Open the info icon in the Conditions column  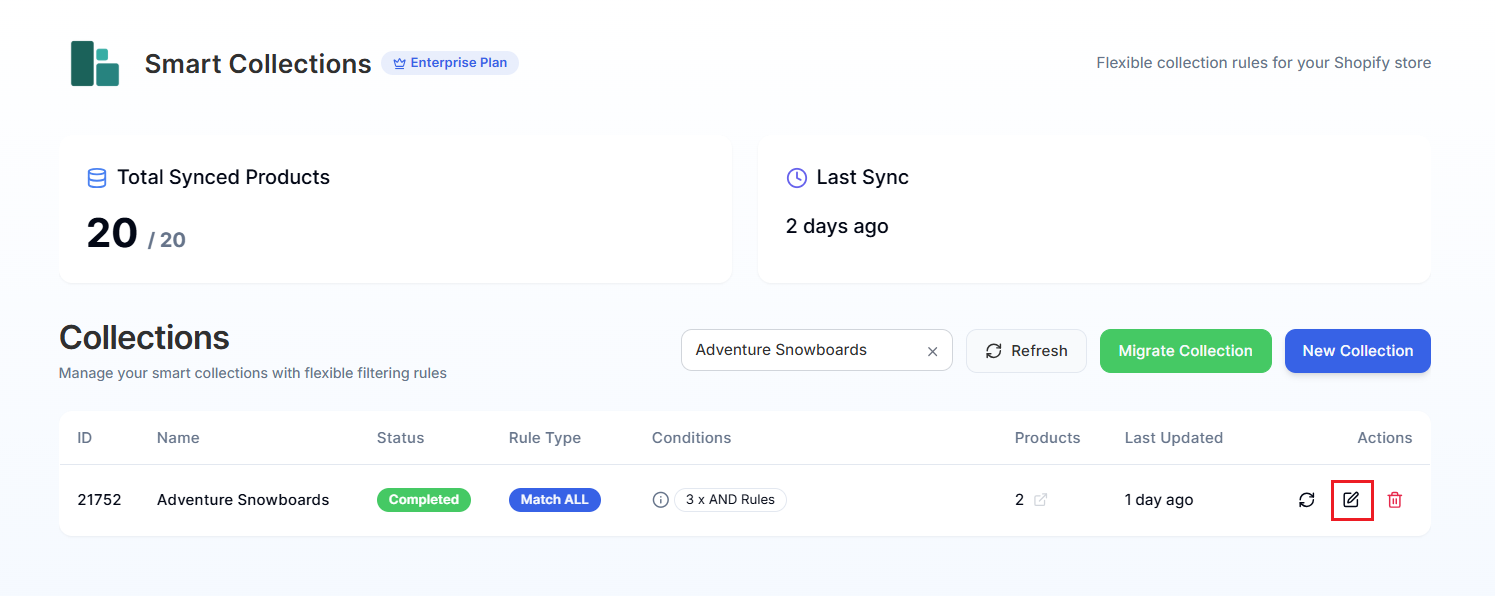660,499
